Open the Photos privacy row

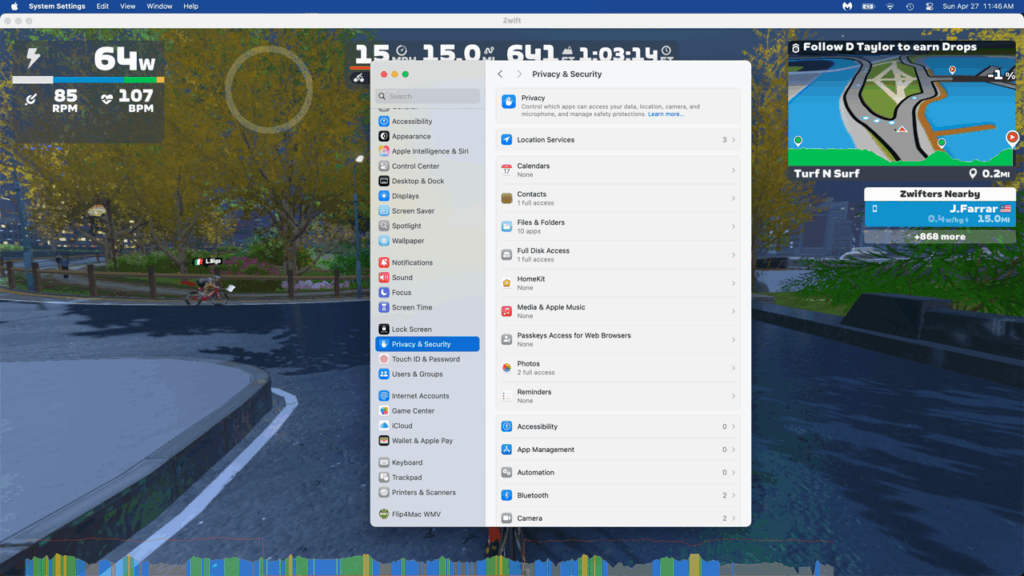tap(618, 368)
